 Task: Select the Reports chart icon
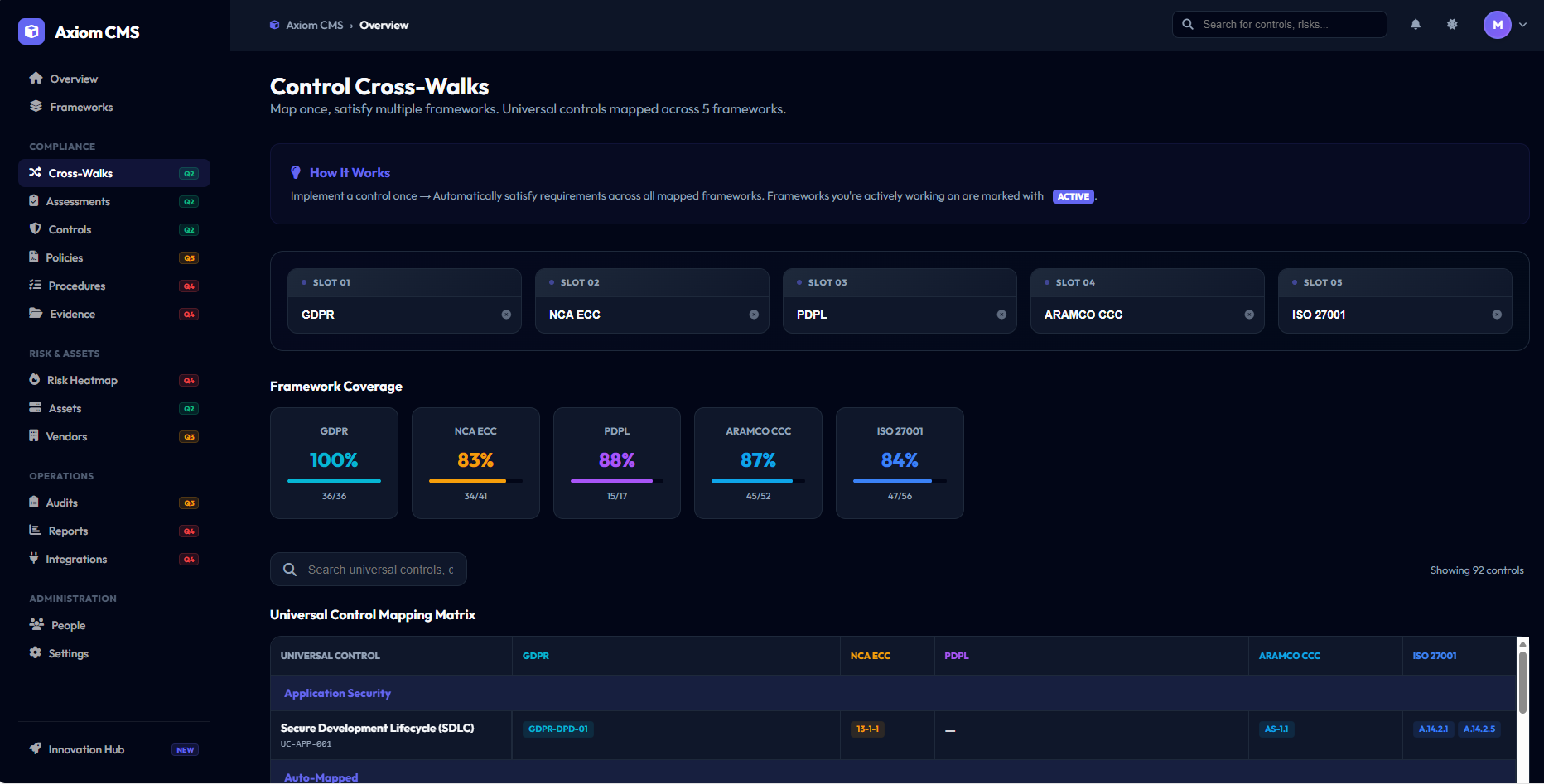(x=34, y=531)
